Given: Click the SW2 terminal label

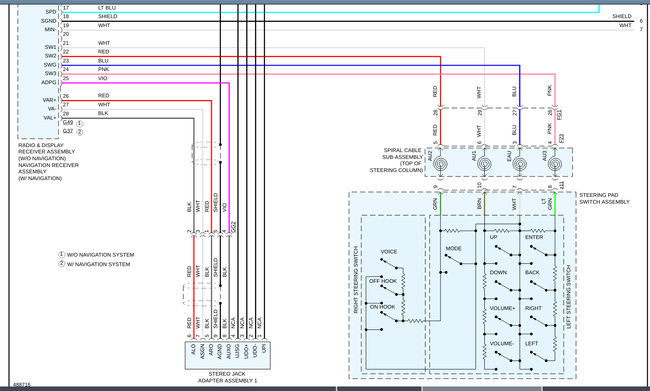Looking at the screenshot, I should click(51, 56).
